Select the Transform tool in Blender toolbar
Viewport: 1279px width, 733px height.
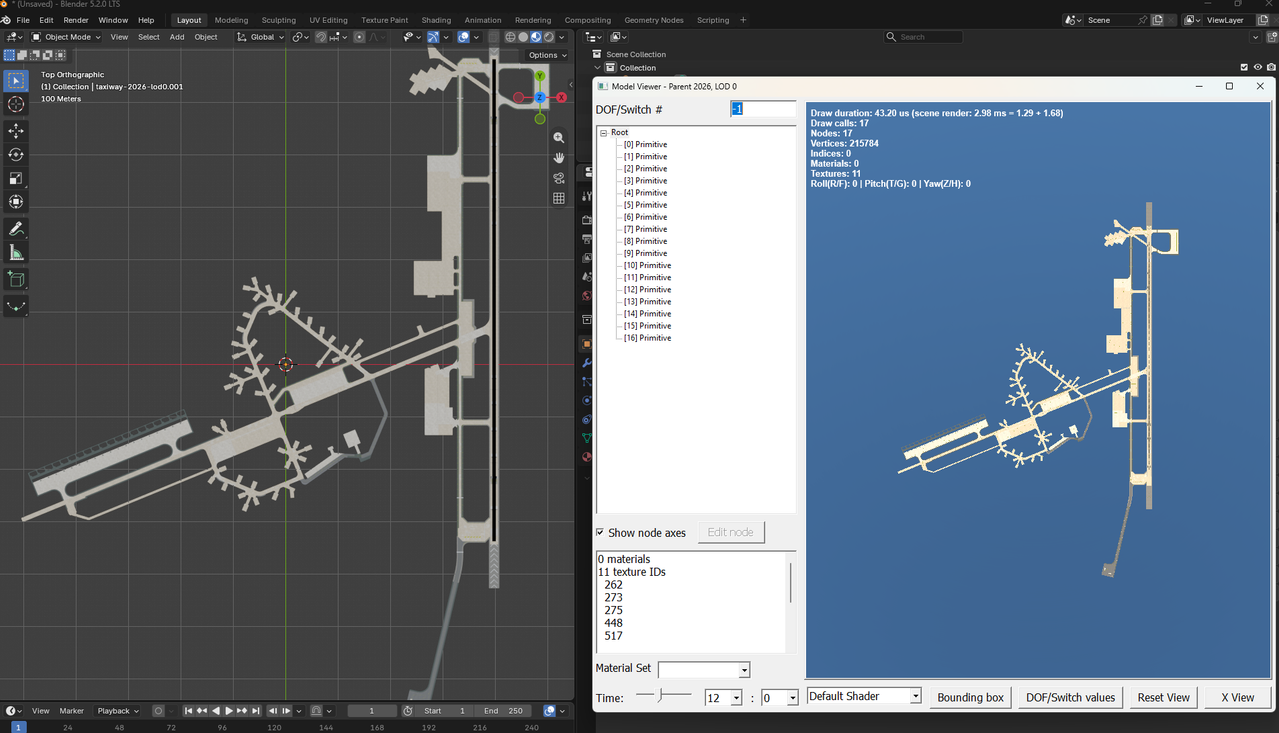pyautogui.click(x=16, y=202)
